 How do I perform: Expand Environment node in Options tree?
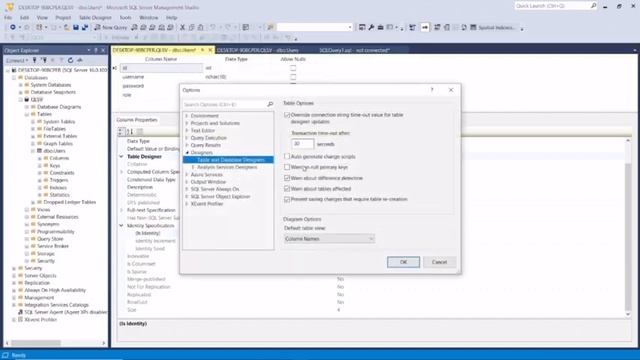[187, 116]
